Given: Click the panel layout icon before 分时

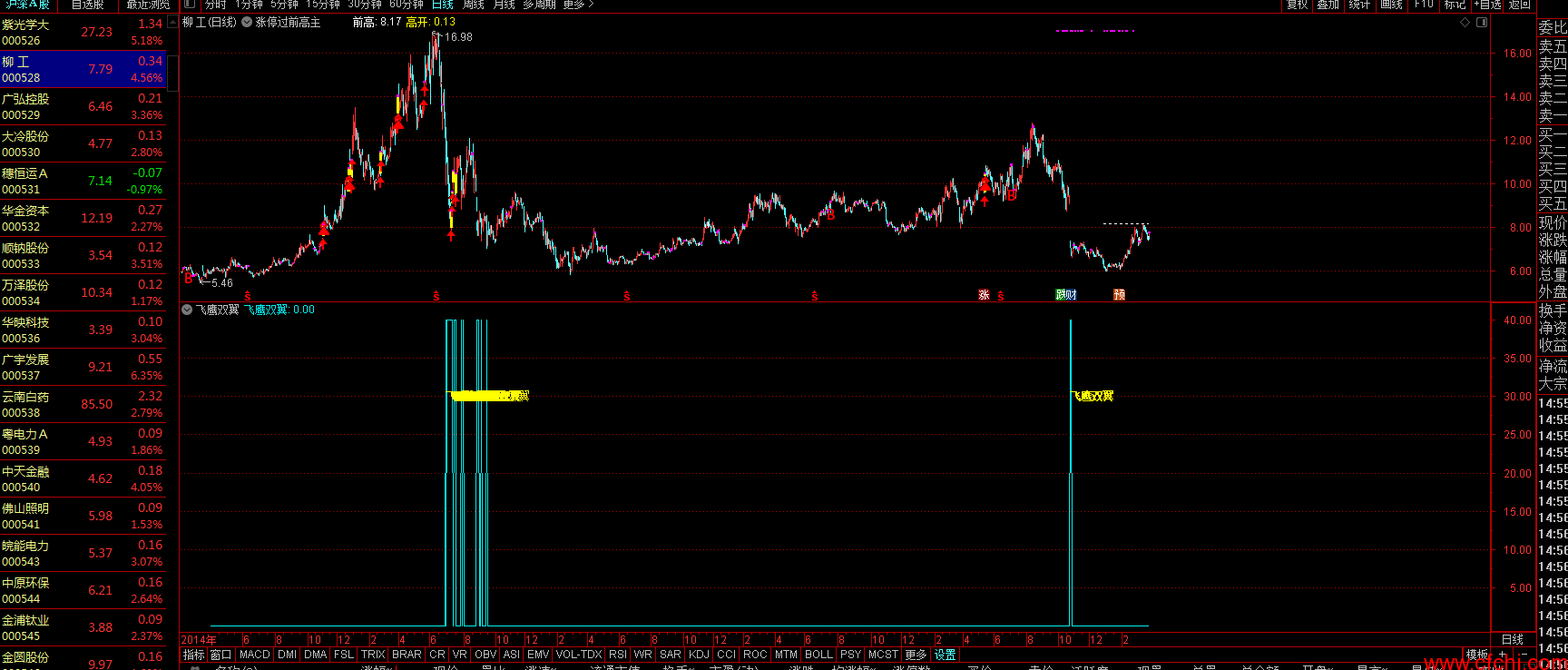Looking at the screenshot, I should [190, 5].
